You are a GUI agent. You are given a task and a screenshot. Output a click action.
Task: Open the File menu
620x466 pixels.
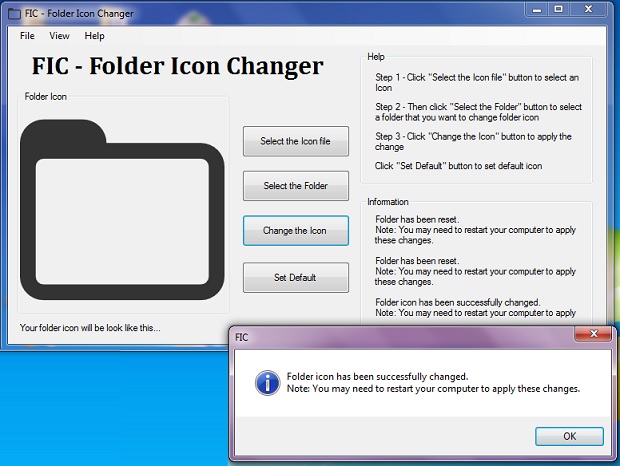(x=27, y=36)
